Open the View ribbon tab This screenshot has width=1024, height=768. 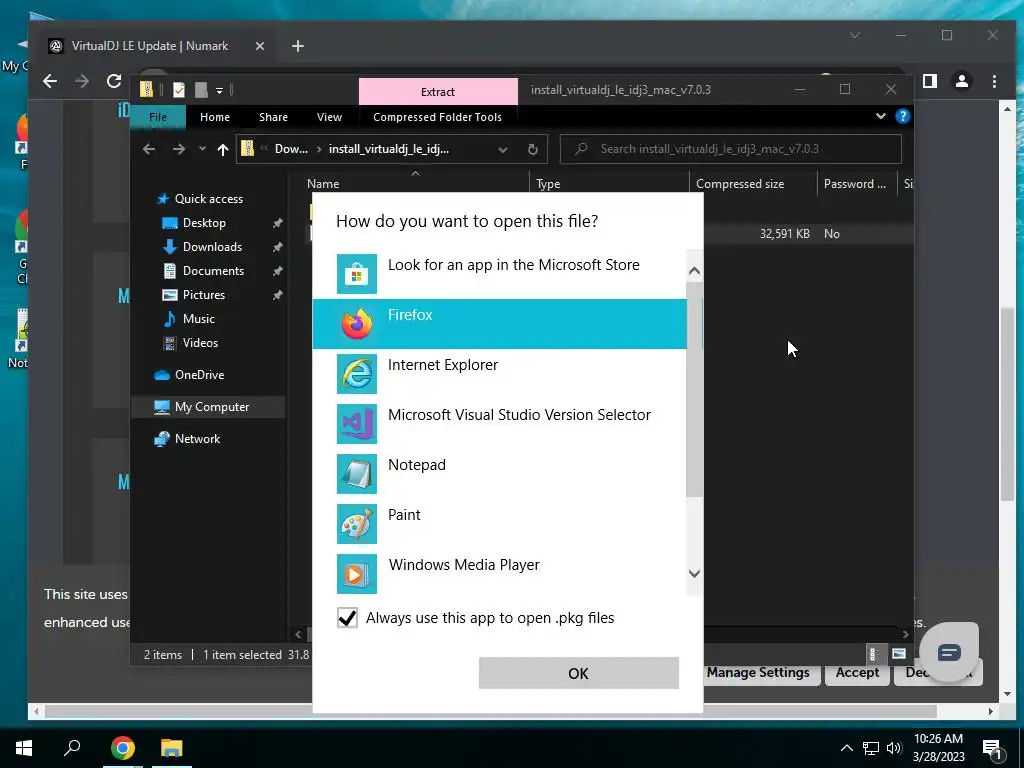329,117
